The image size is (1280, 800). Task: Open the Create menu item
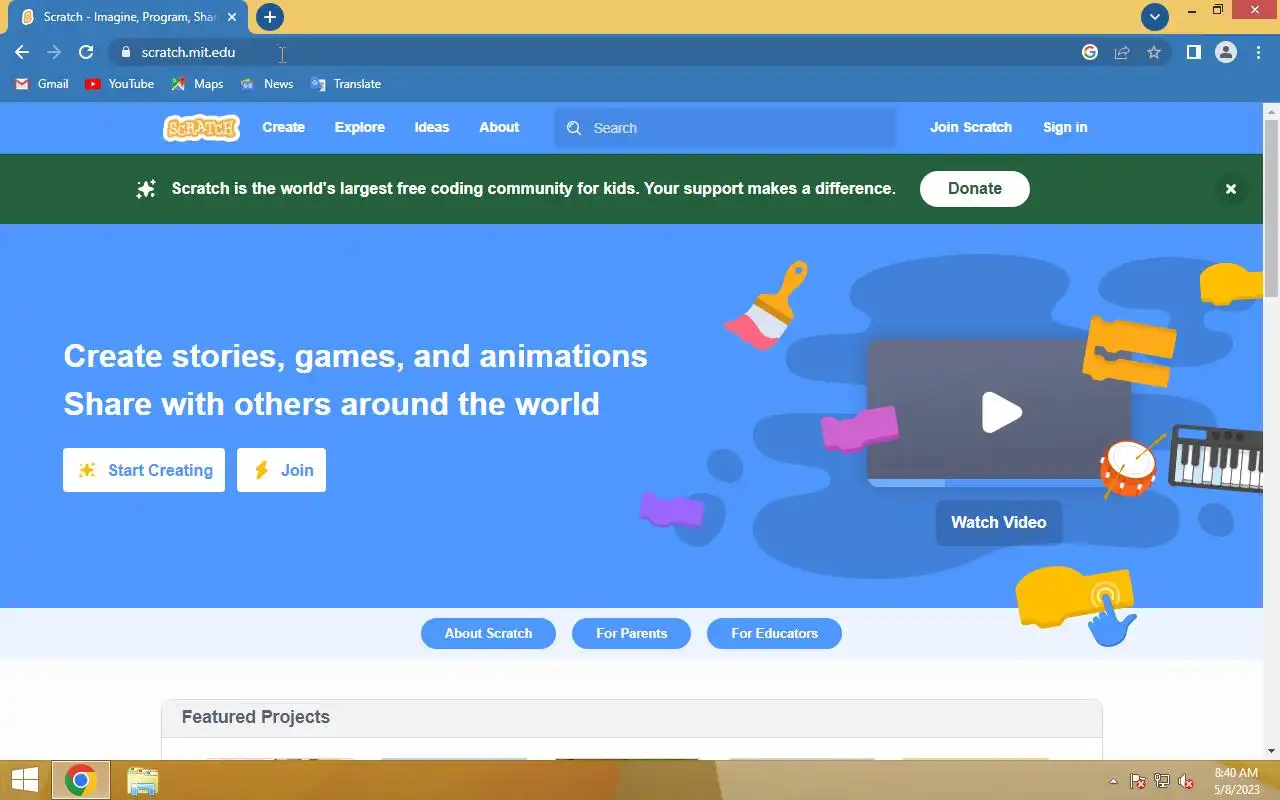[283, 127]
